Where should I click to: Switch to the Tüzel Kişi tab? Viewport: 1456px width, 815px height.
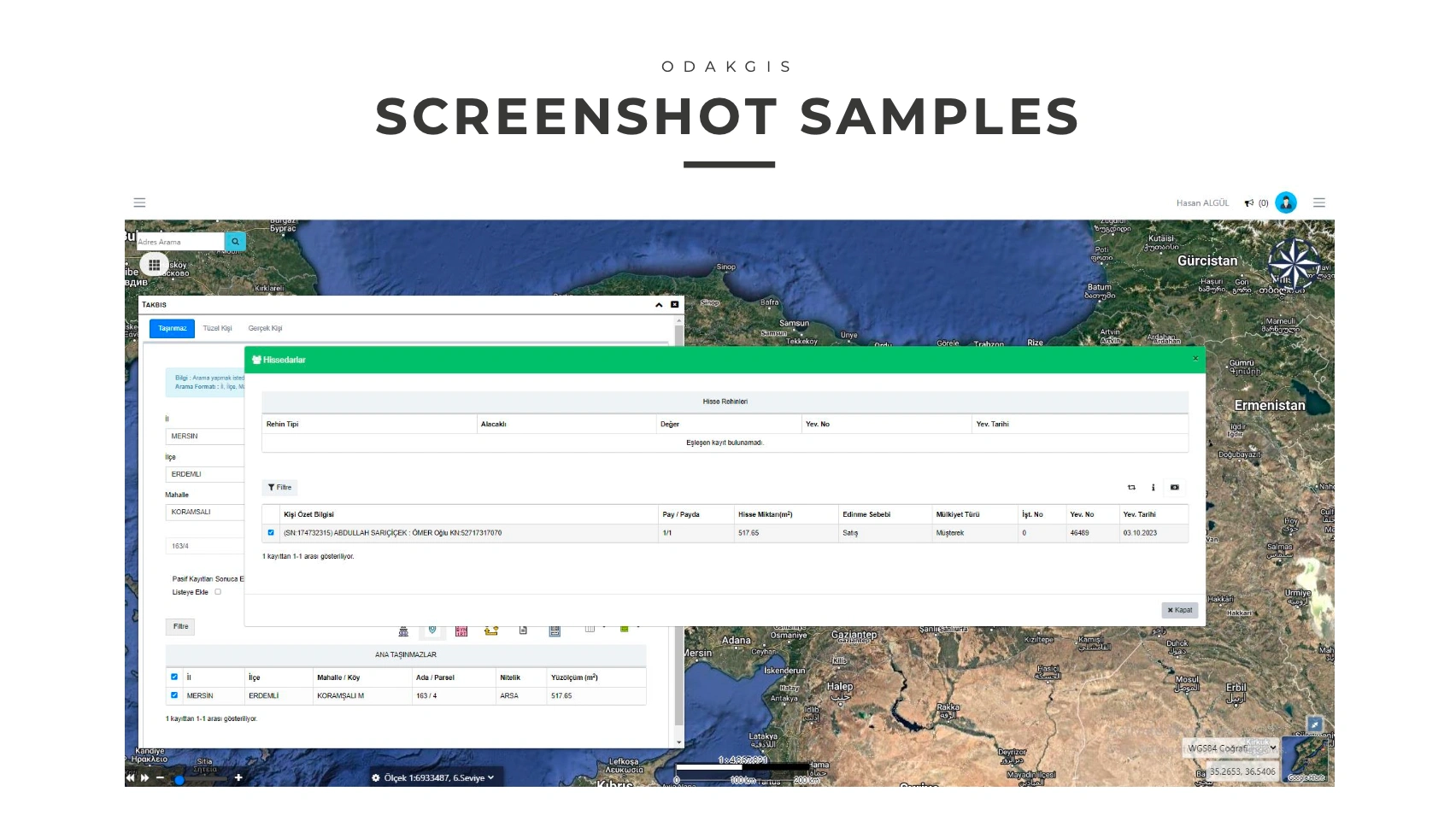click(217, 329)
